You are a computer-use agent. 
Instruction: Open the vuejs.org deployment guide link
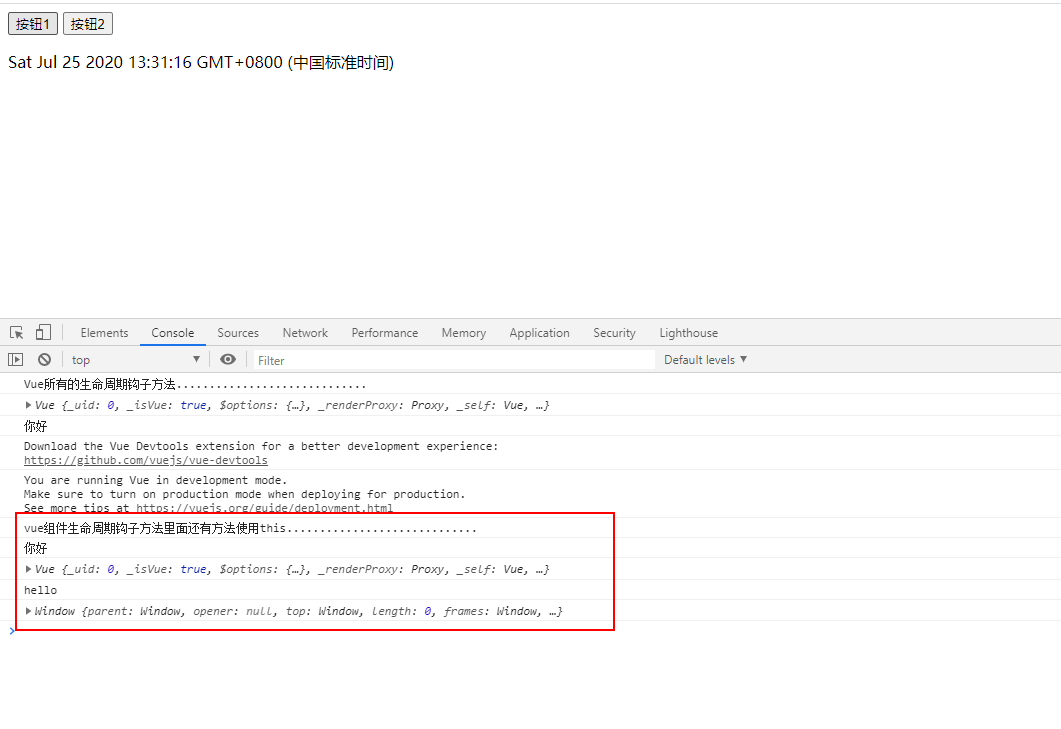coord(264,508)
